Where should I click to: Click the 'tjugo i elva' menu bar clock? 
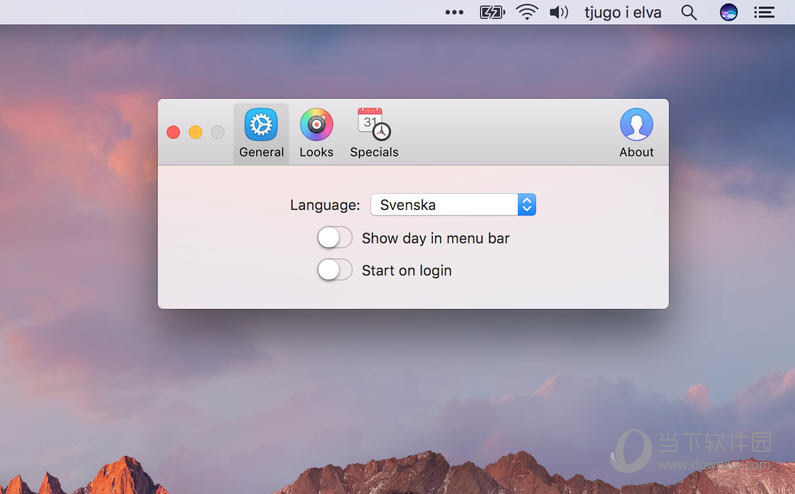(623, 12)
